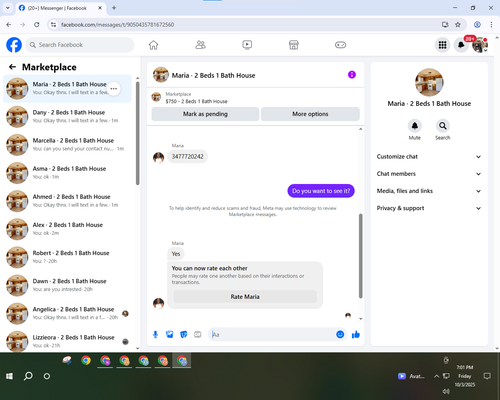Open Marcella - 2 Beds 1 Bath House conversation
Screen dimensions: 500x400
[67, 145]
